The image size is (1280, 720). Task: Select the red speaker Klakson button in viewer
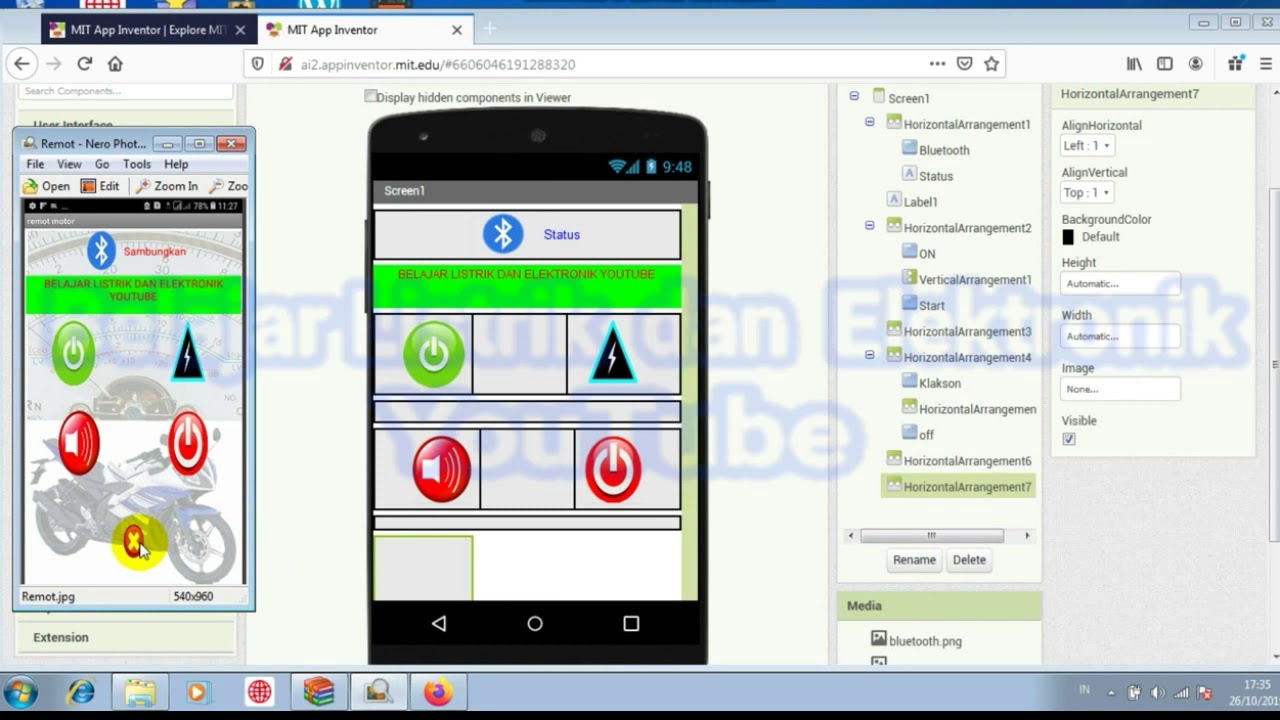click(x=441, y=469)
